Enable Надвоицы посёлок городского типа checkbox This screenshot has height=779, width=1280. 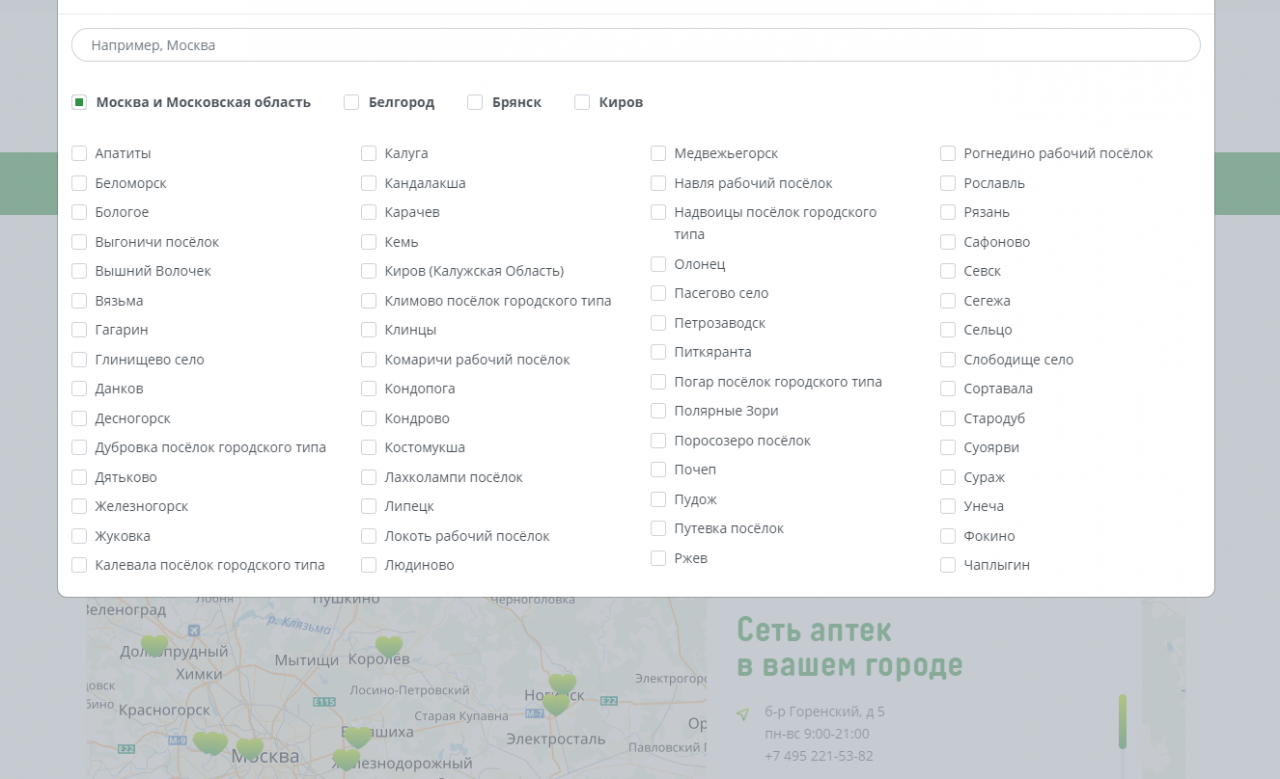658,212
